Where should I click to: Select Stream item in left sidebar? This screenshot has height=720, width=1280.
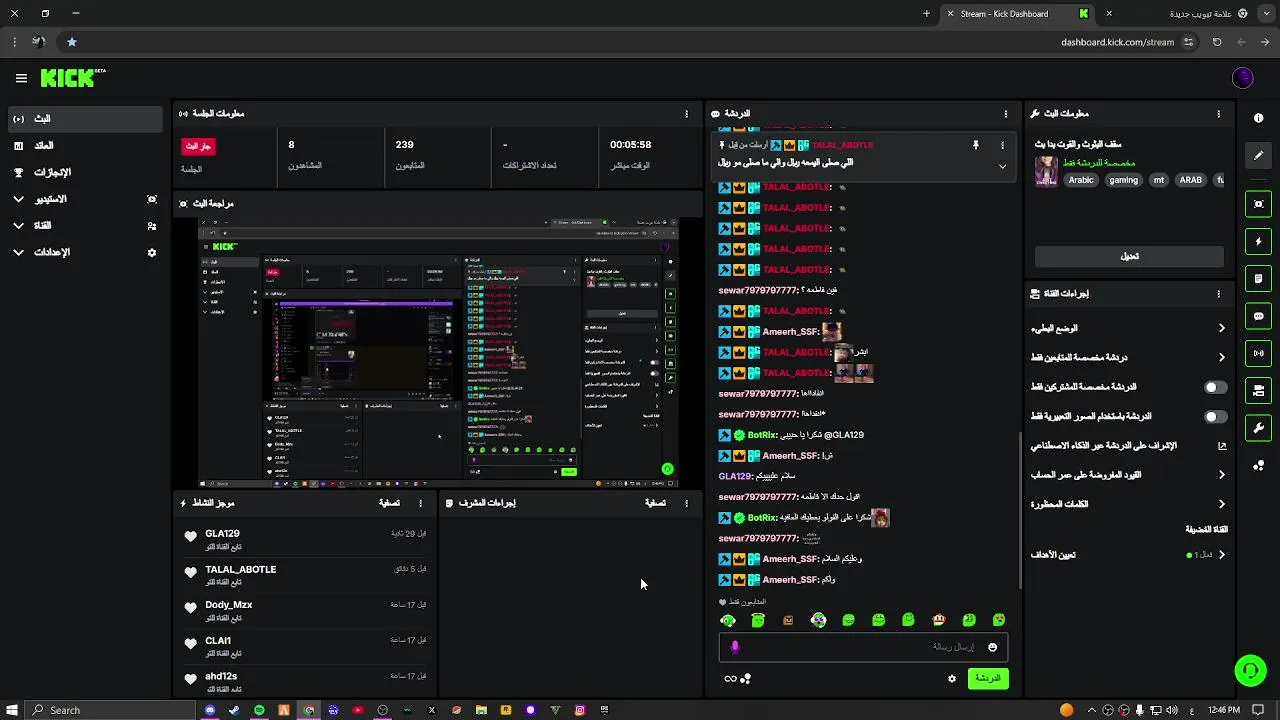pos(84,119)
